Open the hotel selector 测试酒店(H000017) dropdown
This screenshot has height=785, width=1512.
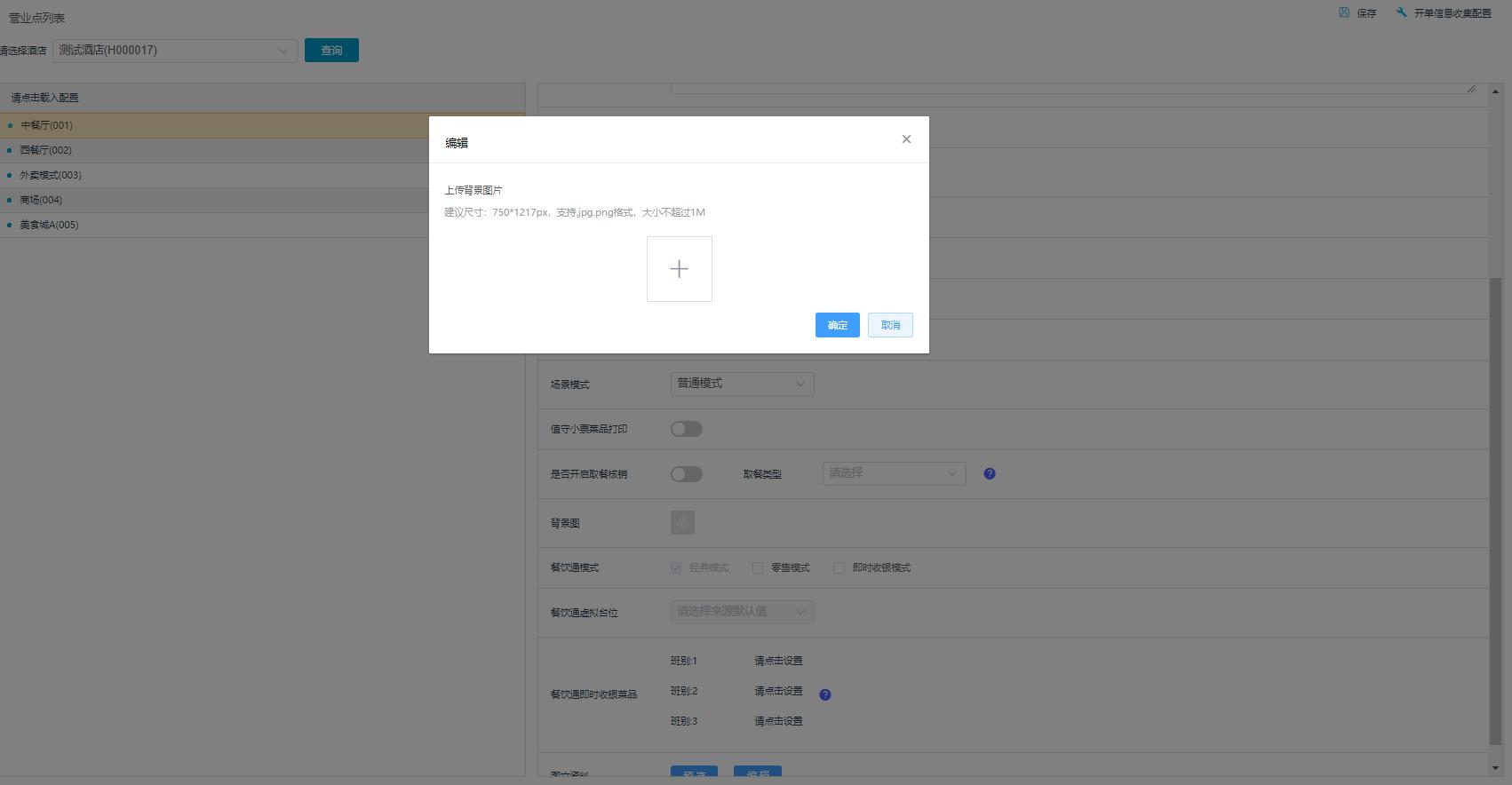click(175, 51)
